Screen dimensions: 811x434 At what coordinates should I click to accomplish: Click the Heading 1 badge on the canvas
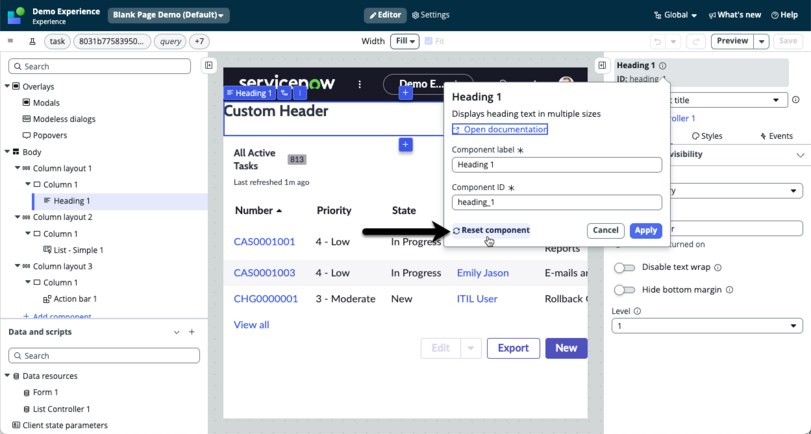click(x=249, y=93)
